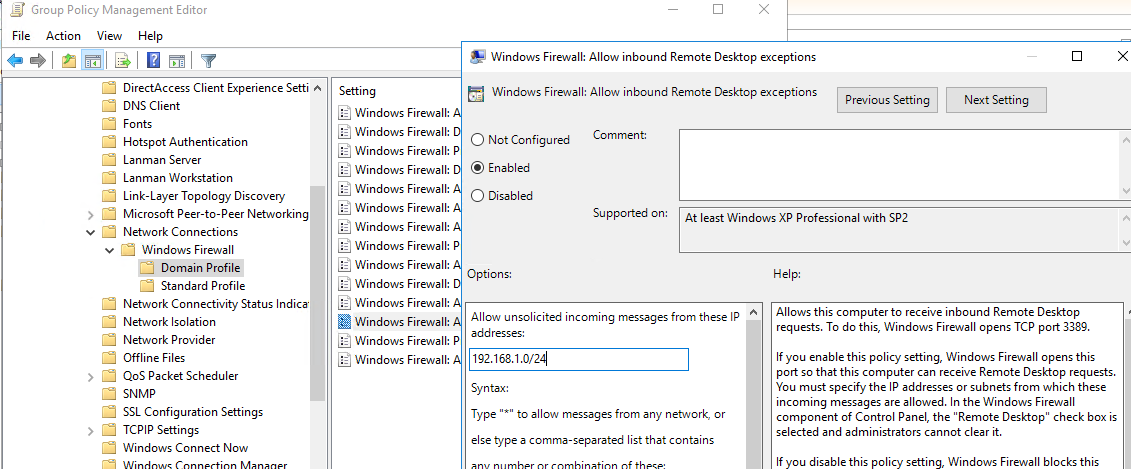Open the View menu

[x=110, y=35]
